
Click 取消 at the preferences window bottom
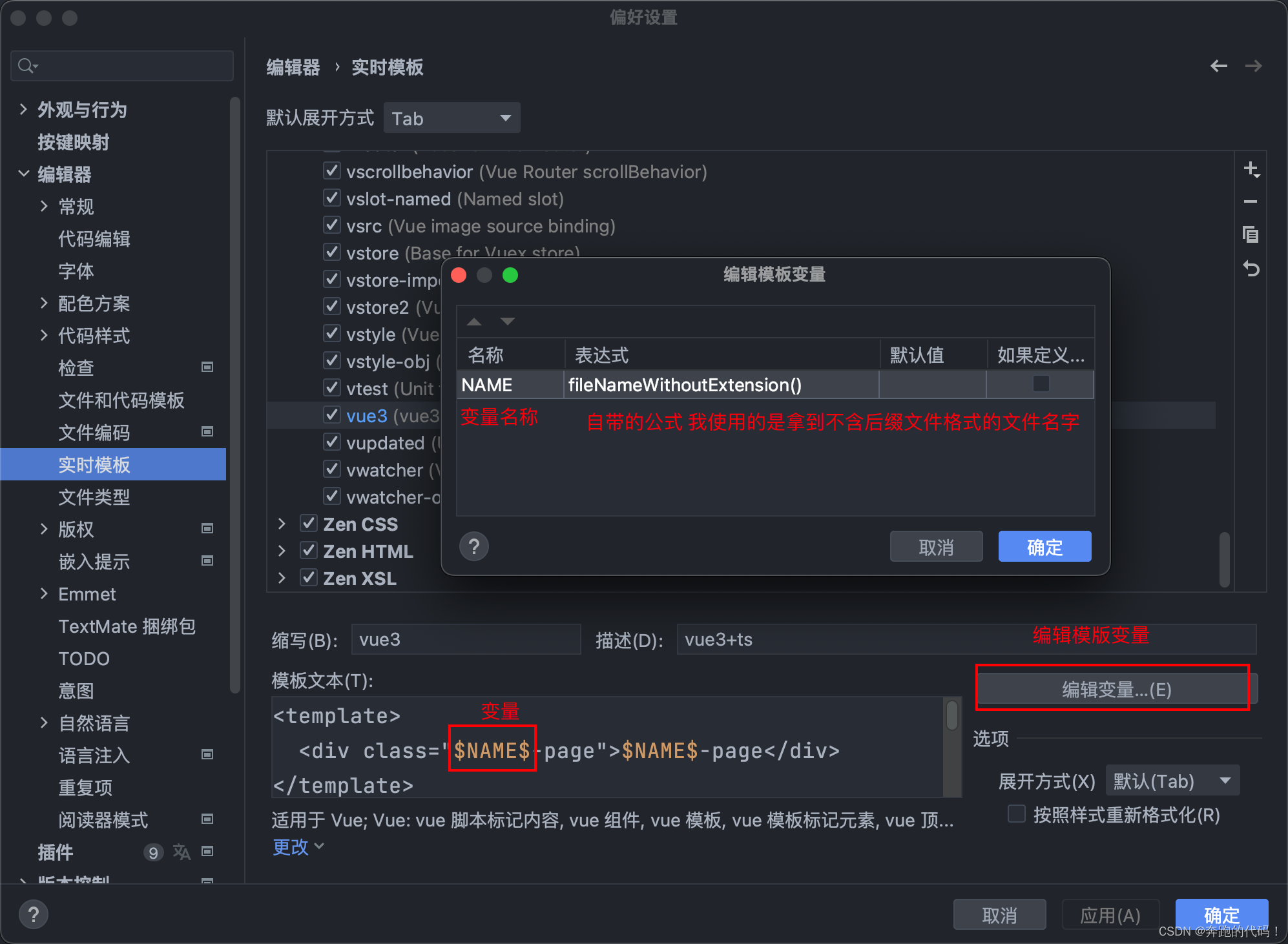(999, 914)
